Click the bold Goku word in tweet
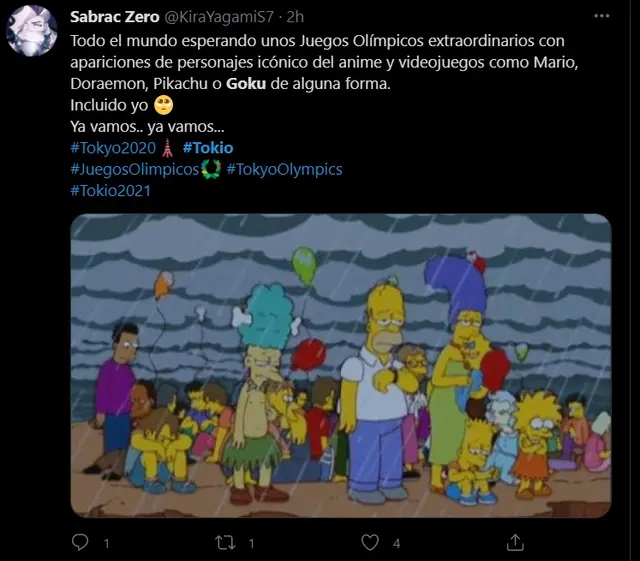Viewport: 640px width, 561px height. click(246, 84)
